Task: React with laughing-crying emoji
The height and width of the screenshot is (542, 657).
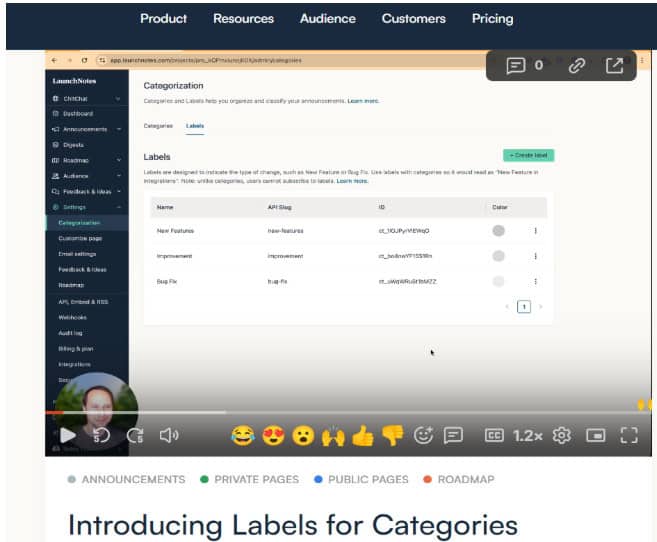Action: pos(243,436)
